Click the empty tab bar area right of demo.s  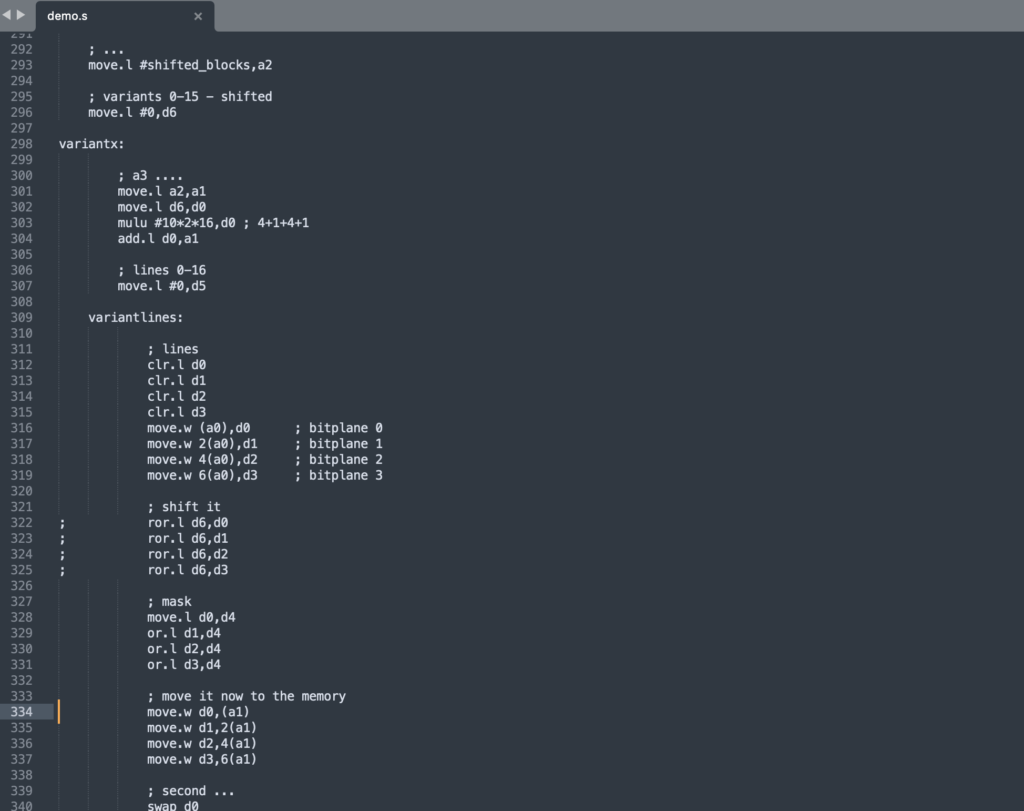point(600,16)
